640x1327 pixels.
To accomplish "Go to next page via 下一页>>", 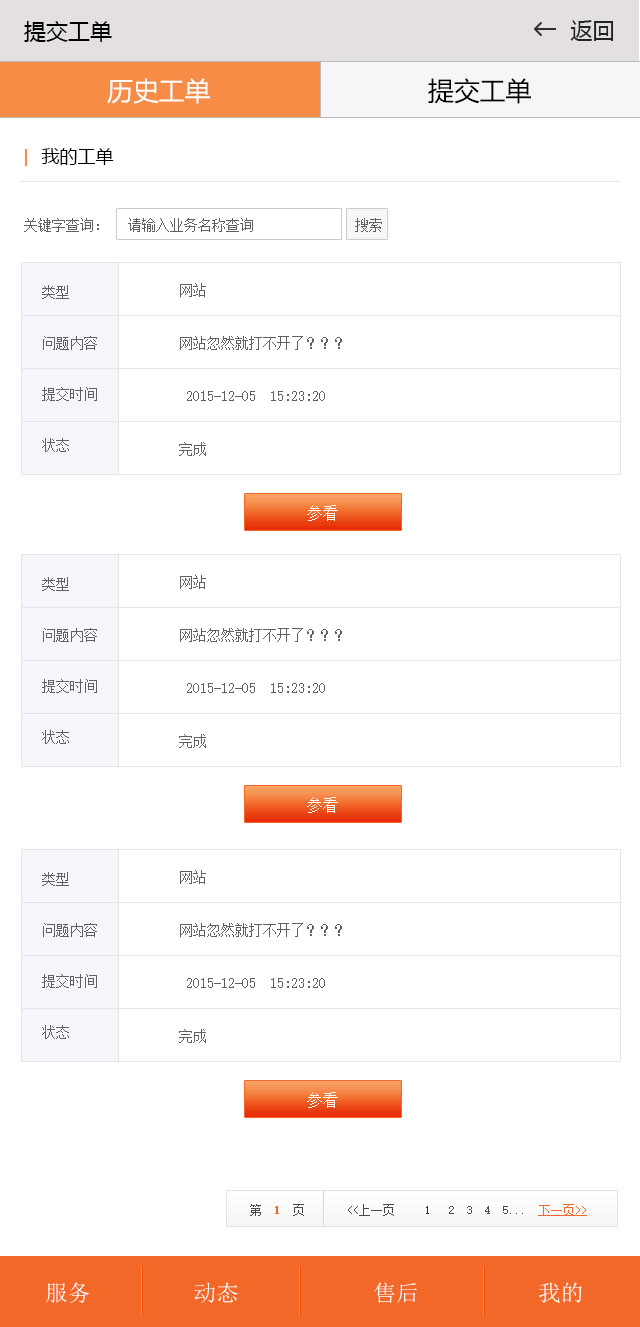I will pyautogui.click(x=562, y=1210).
